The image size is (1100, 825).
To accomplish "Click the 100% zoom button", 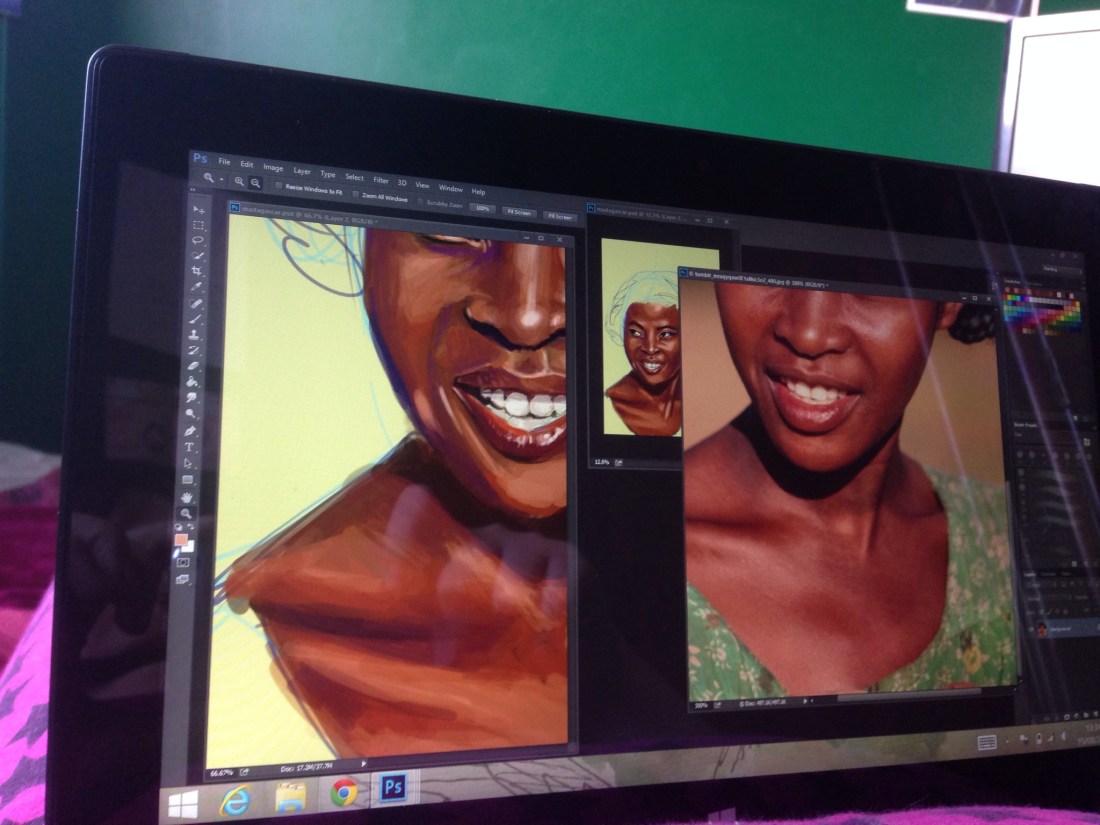I will pyautogui.click(x=483, y=209).
